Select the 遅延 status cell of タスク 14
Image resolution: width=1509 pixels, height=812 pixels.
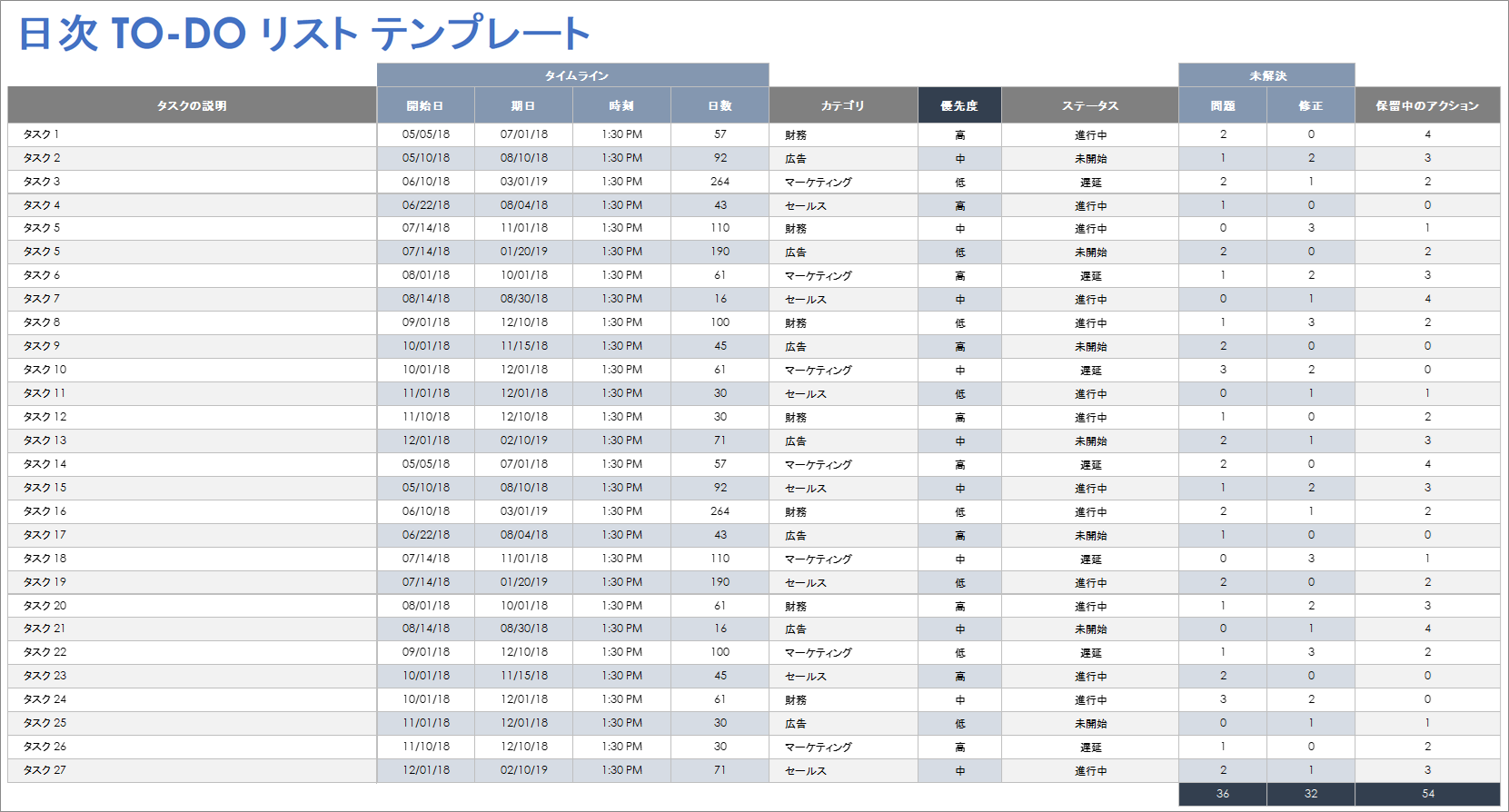pos(1090,464)
